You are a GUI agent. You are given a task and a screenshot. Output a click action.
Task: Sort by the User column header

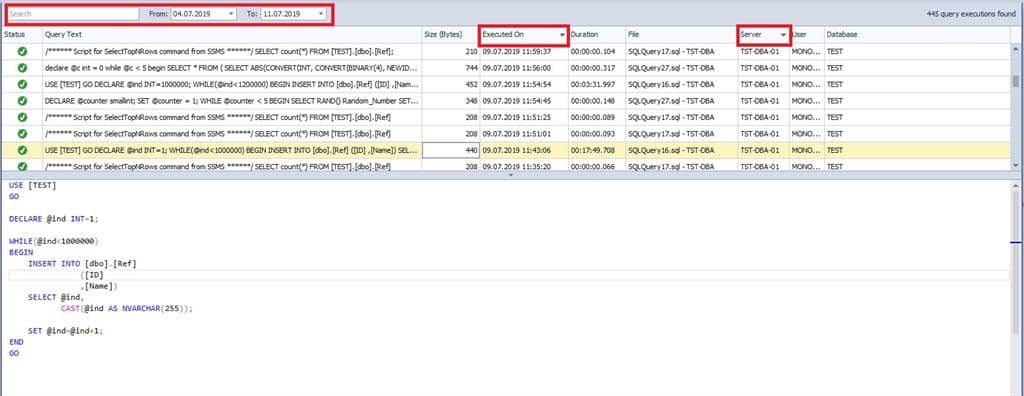point(807,35)
